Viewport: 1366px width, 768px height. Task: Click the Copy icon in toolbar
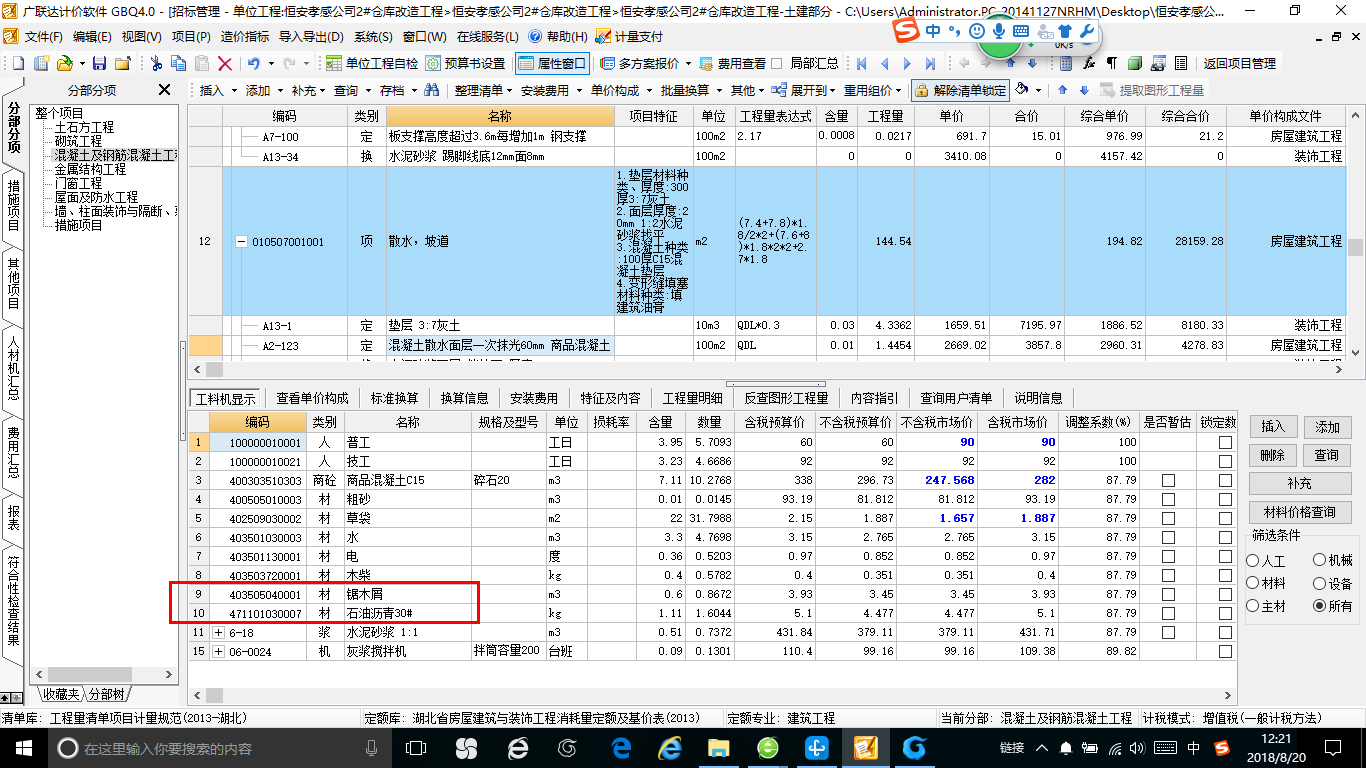pyautogui.click(x=178, y=63)
